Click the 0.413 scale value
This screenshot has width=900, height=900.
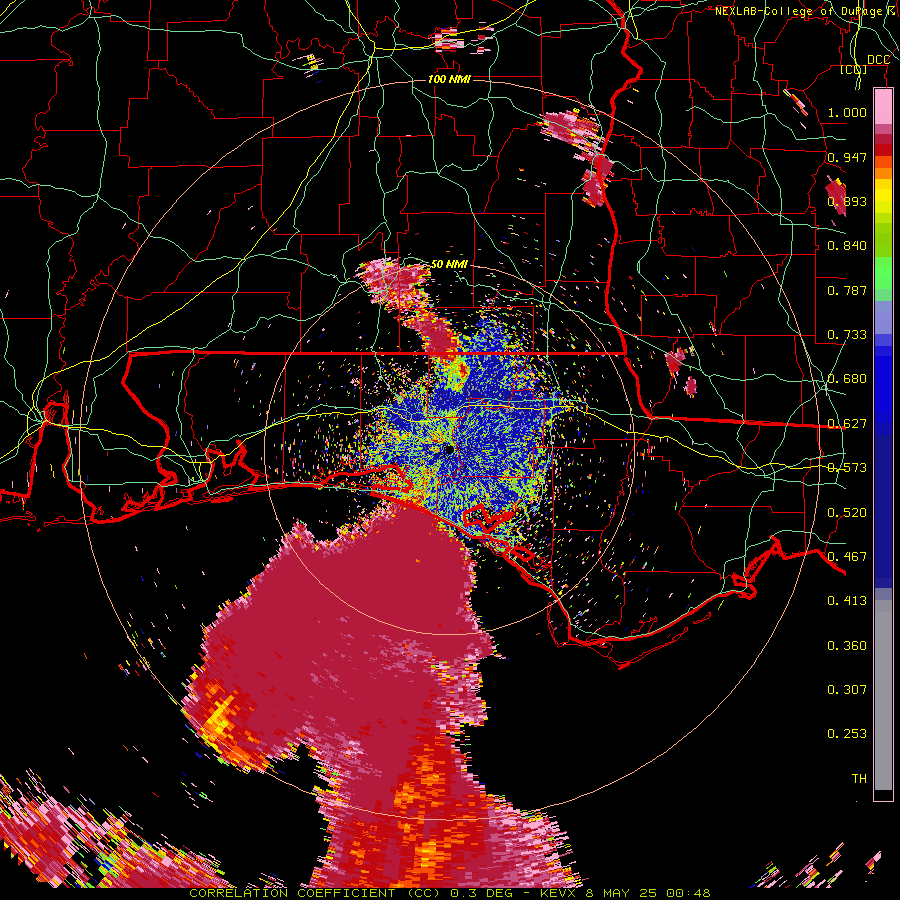tap(847, 600)
